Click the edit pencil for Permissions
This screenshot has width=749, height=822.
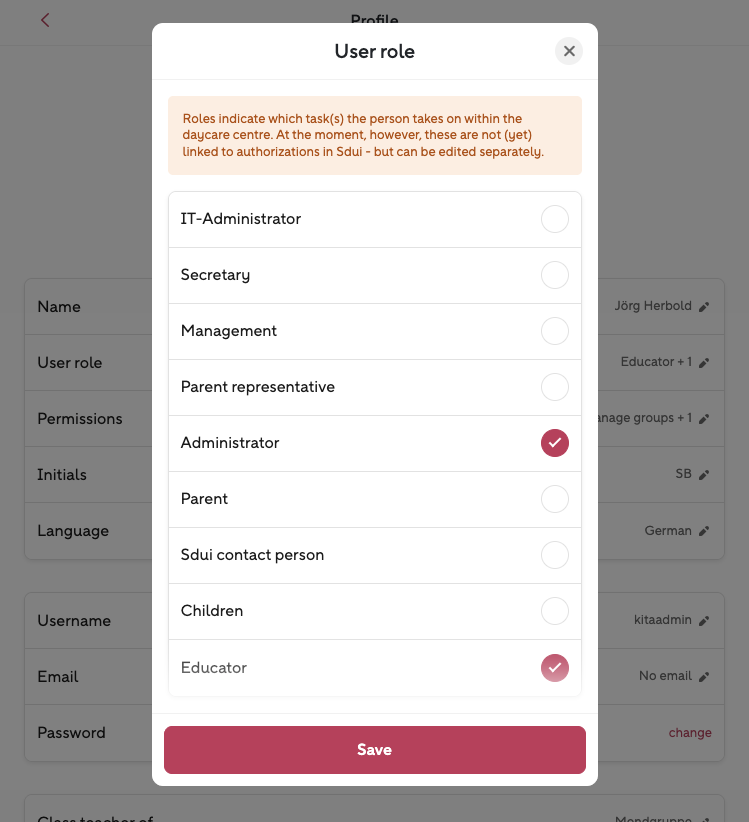704,419
